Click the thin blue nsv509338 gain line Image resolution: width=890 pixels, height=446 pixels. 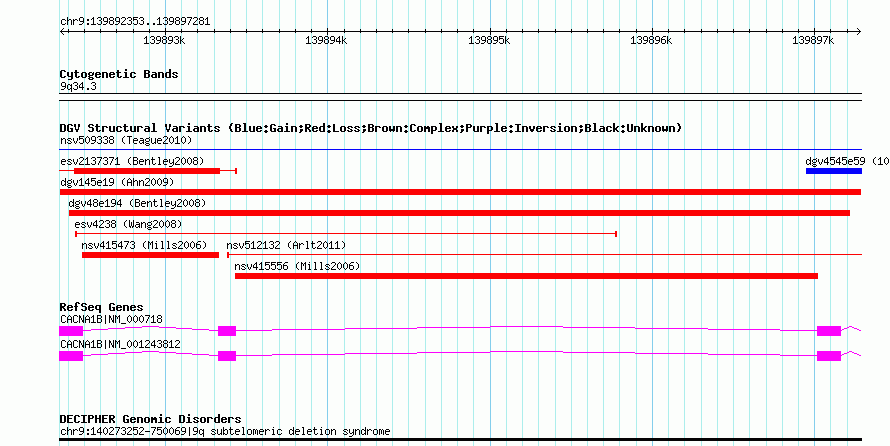[x=460, y=149]
